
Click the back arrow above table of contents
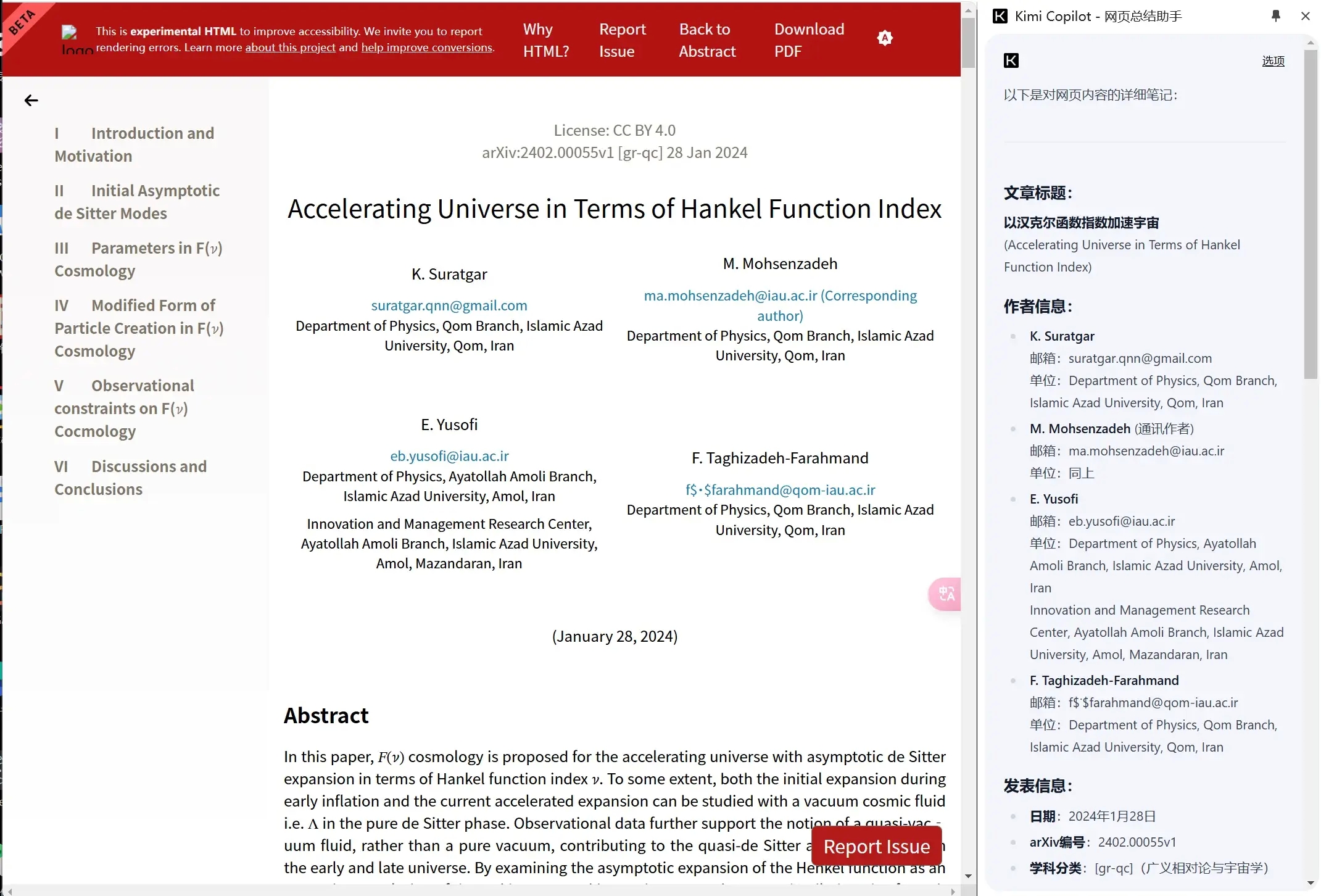(31, 101)
